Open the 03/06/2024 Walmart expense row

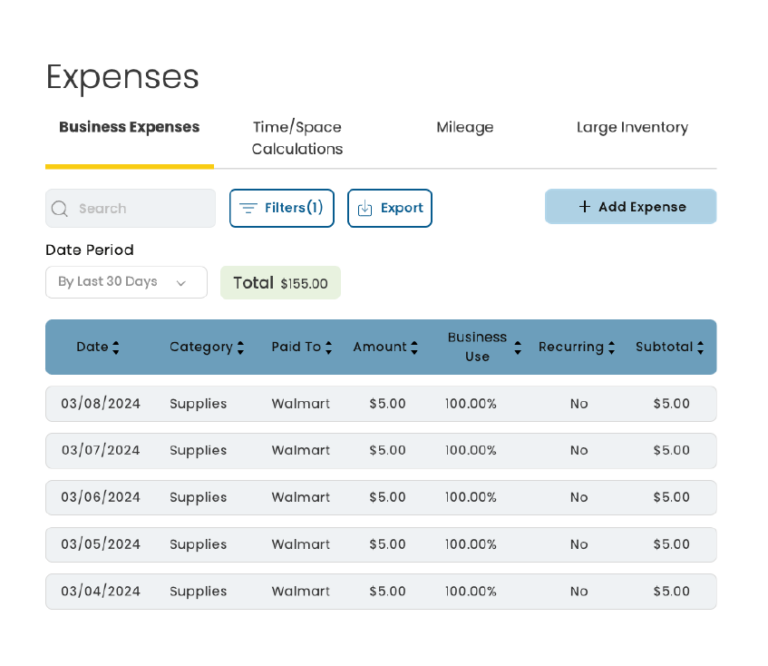pos(380,497)
